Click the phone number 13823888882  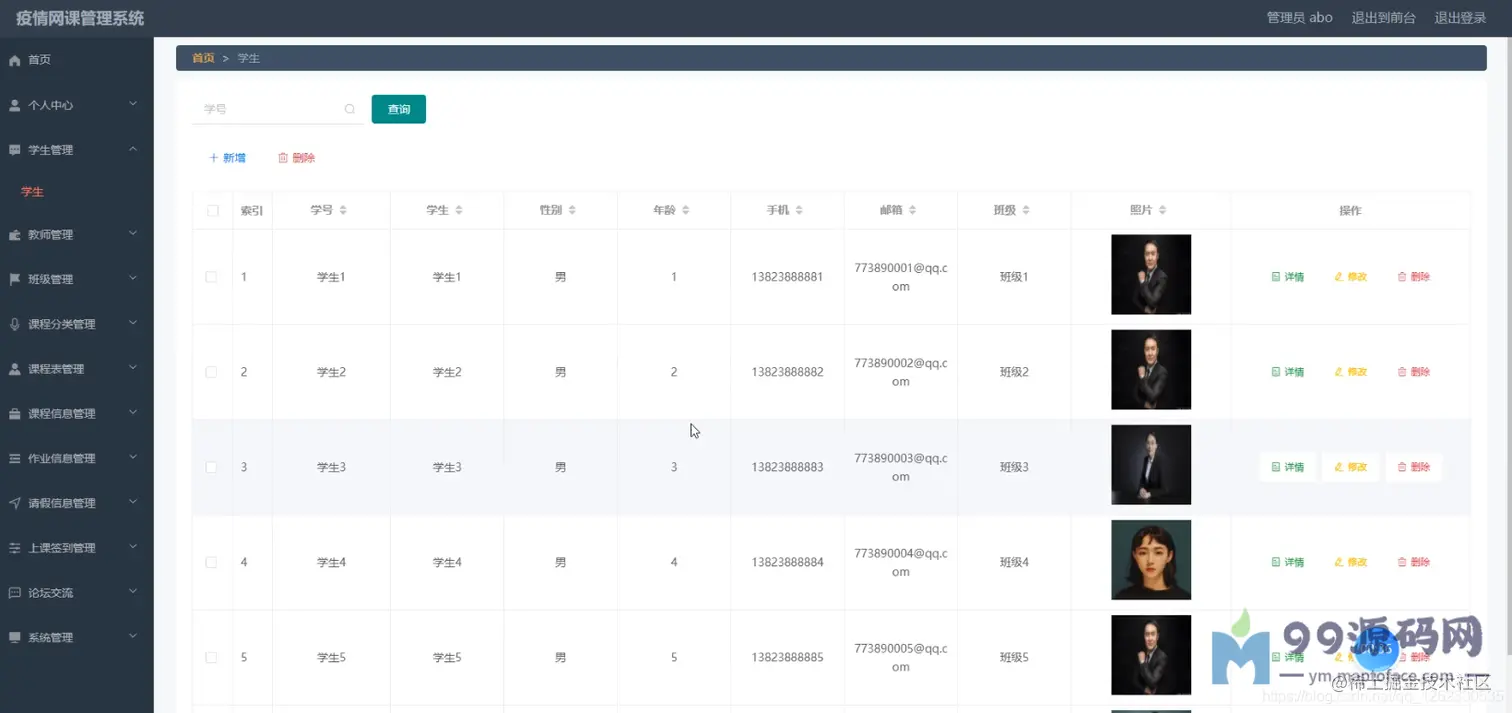point(787,372)
